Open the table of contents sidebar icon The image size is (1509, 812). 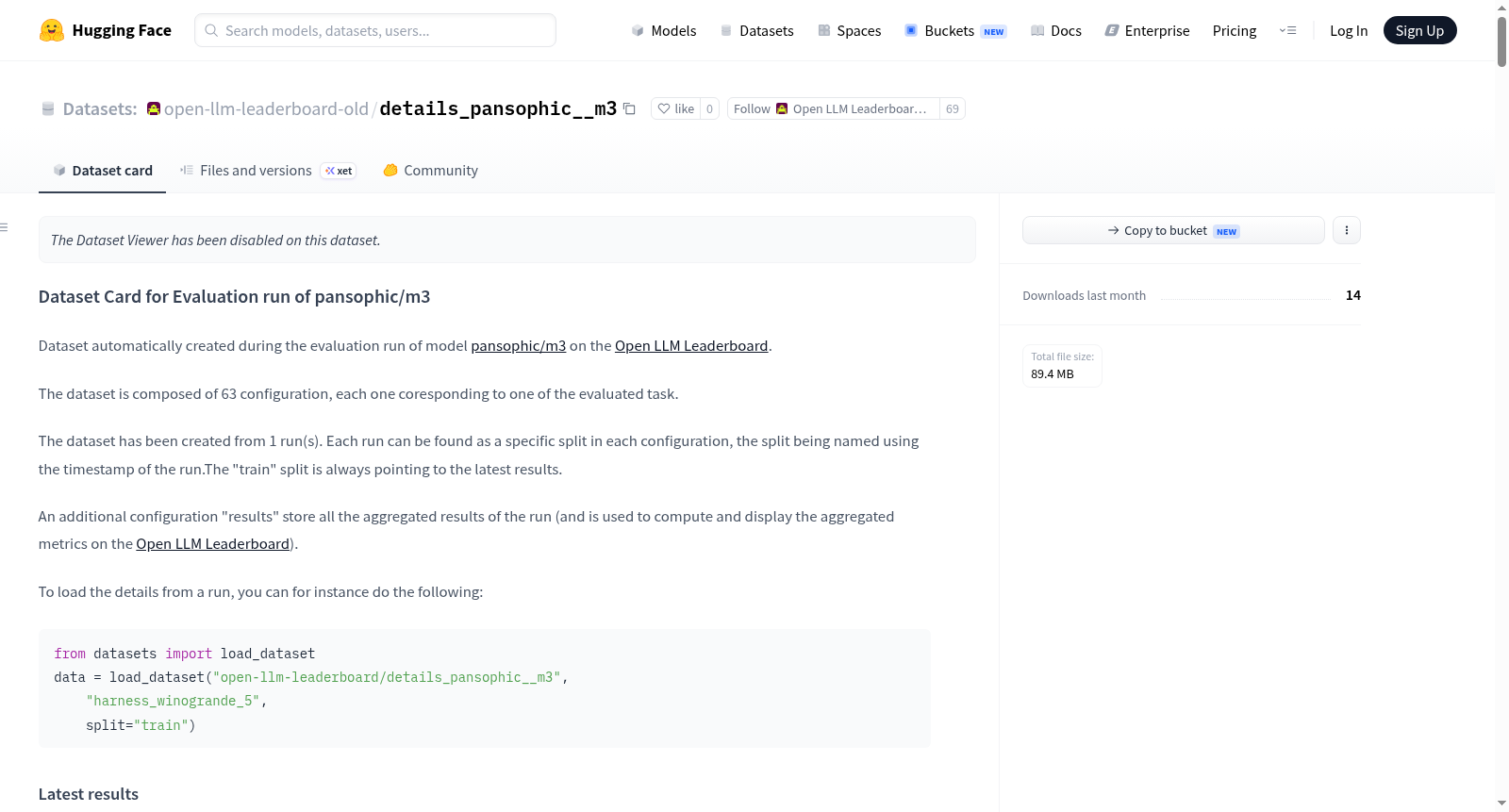click(5, 227)
